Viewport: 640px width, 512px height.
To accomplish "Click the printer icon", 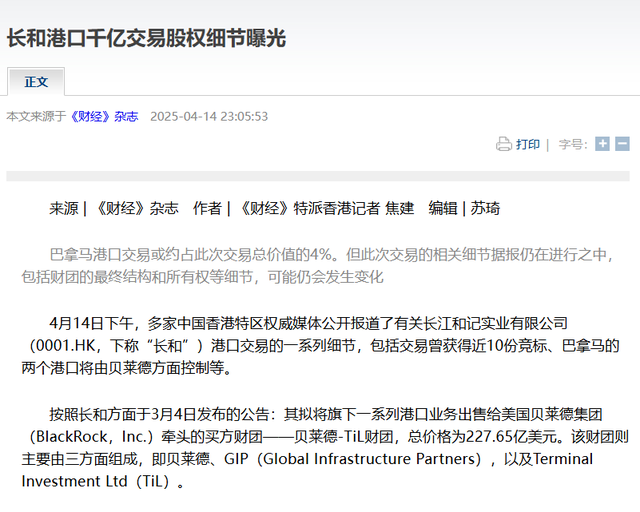I will (x=504, y=144).
